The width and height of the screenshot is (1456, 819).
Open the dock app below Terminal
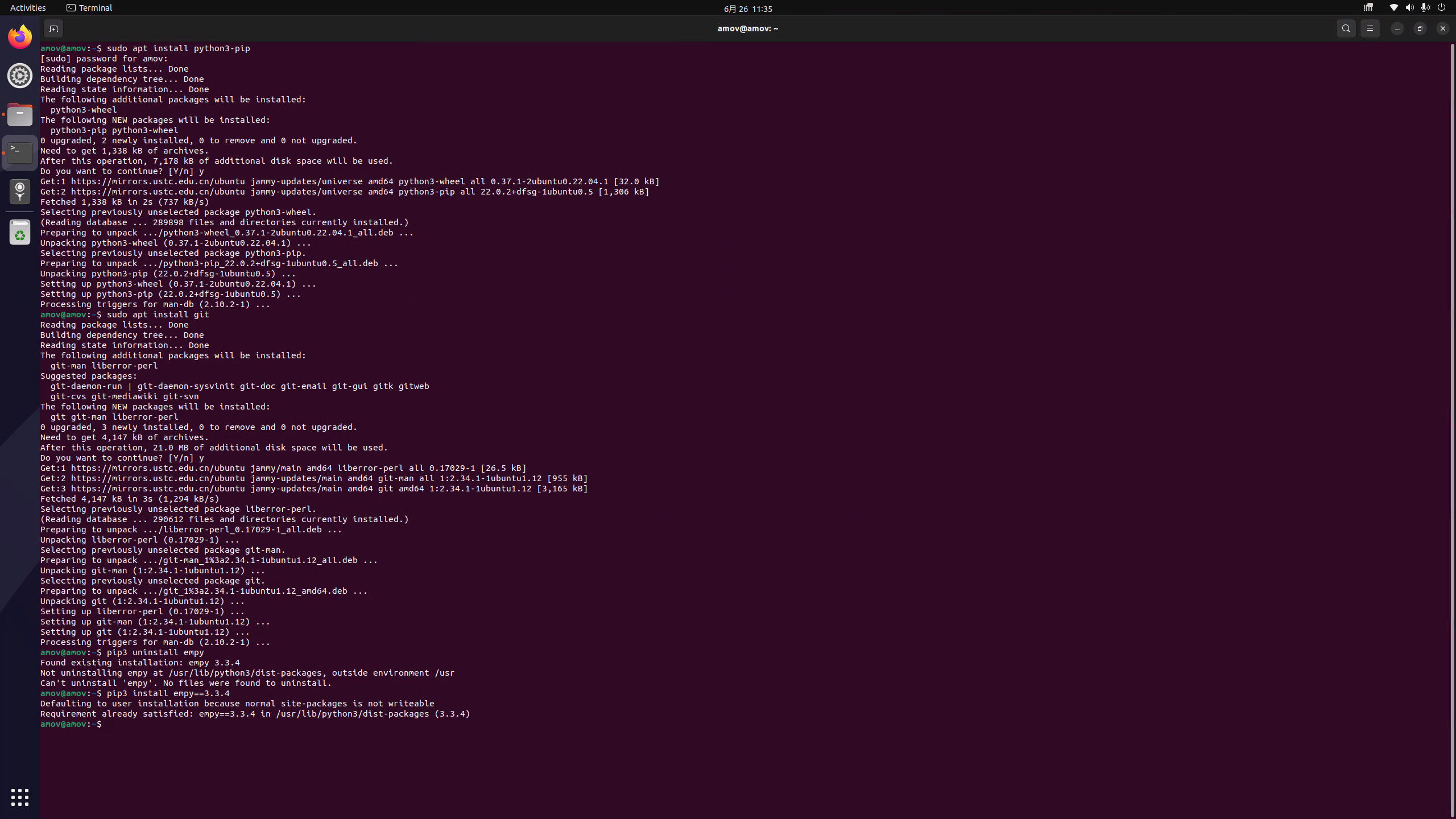coord(20,192)
